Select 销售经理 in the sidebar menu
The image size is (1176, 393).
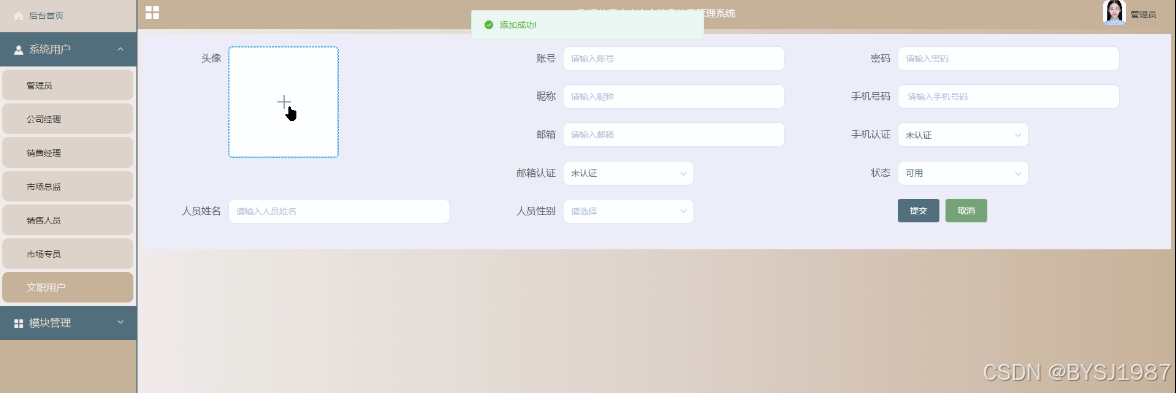point(68,153)
